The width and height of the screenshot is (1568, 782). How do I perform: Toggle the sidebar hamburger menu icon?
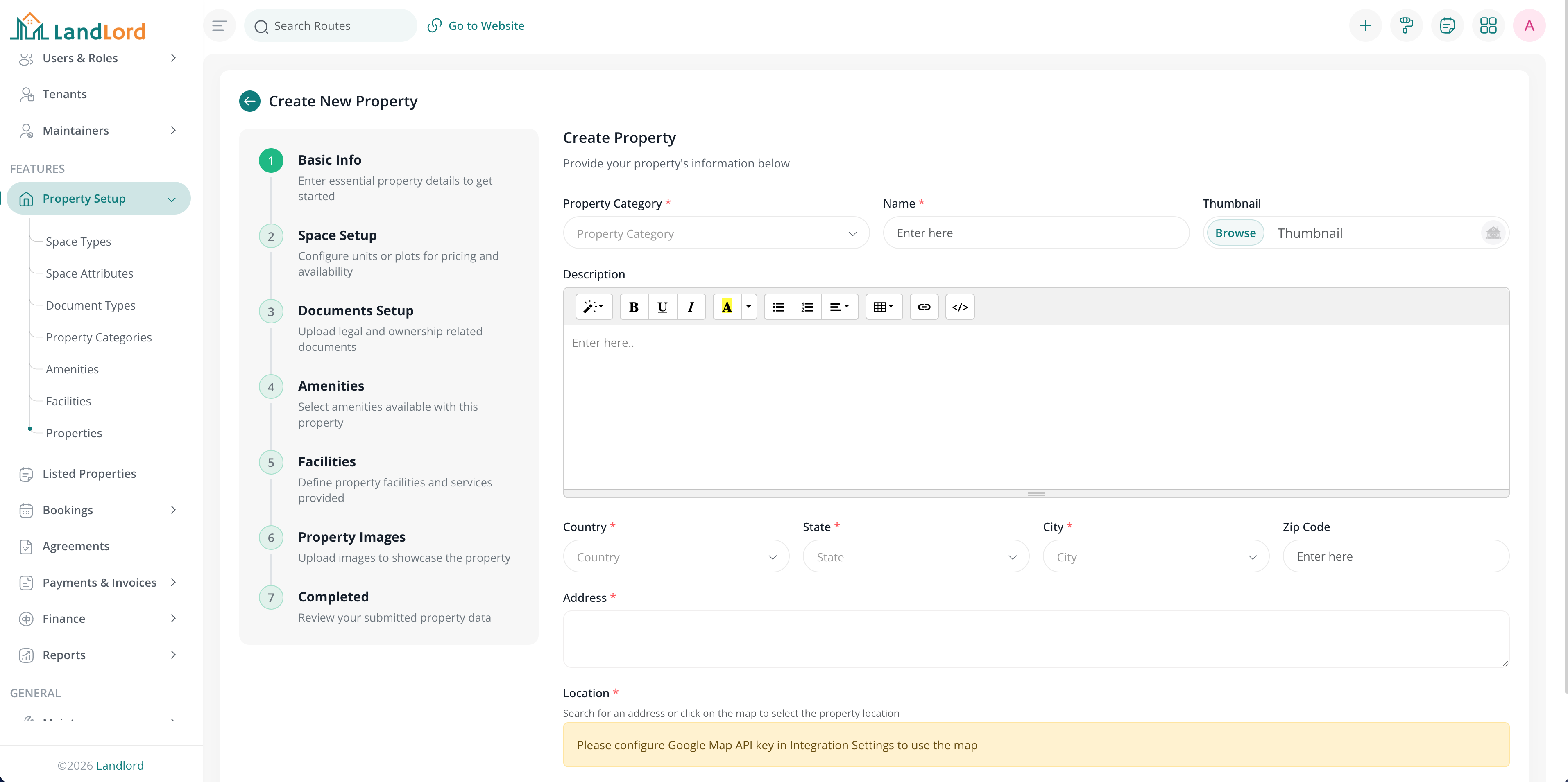(219, 25)
